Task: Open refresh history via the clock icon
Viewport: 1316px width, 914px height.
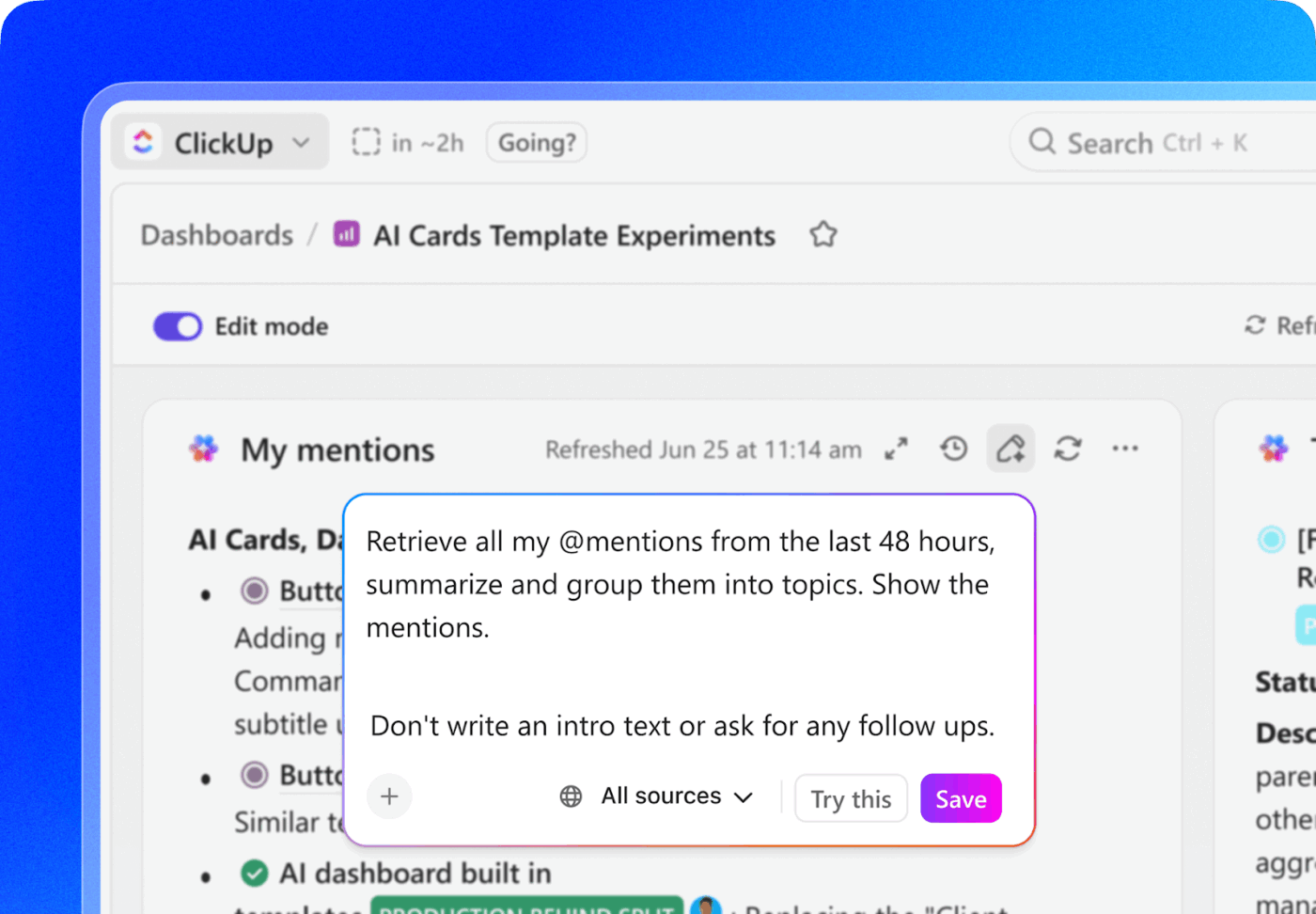Action: tap(953, 449)
